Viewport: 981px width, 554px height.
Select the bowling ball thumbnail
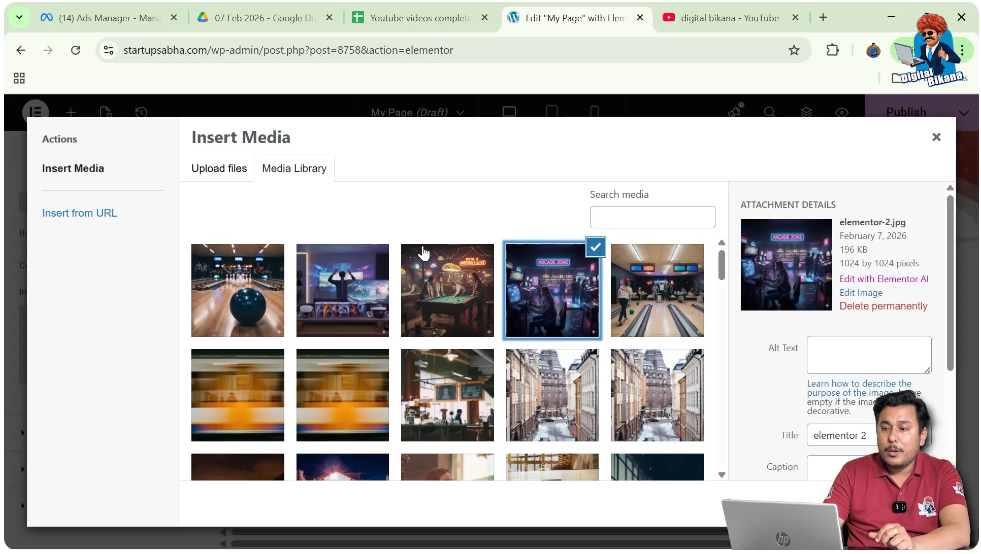(x=238, y=290)
